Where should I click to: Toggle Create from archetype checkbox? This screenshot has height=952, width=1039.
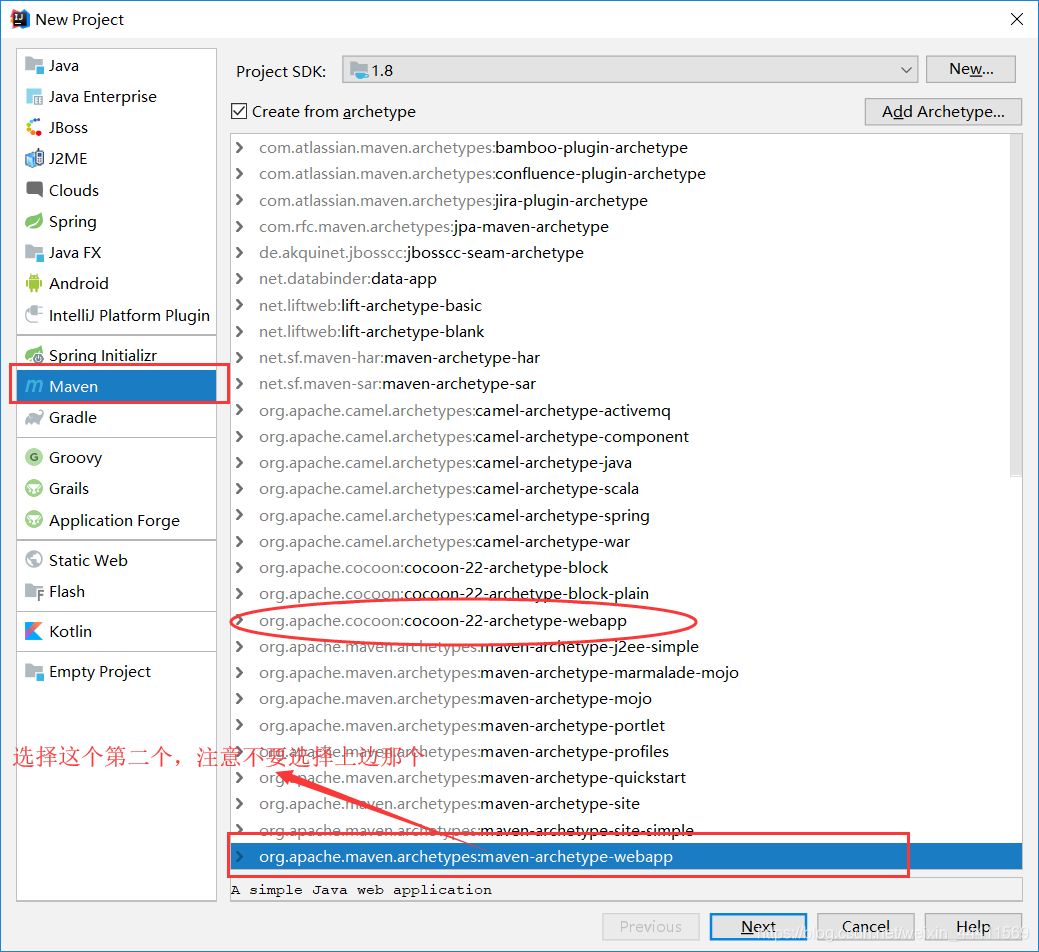pos(239,111)
